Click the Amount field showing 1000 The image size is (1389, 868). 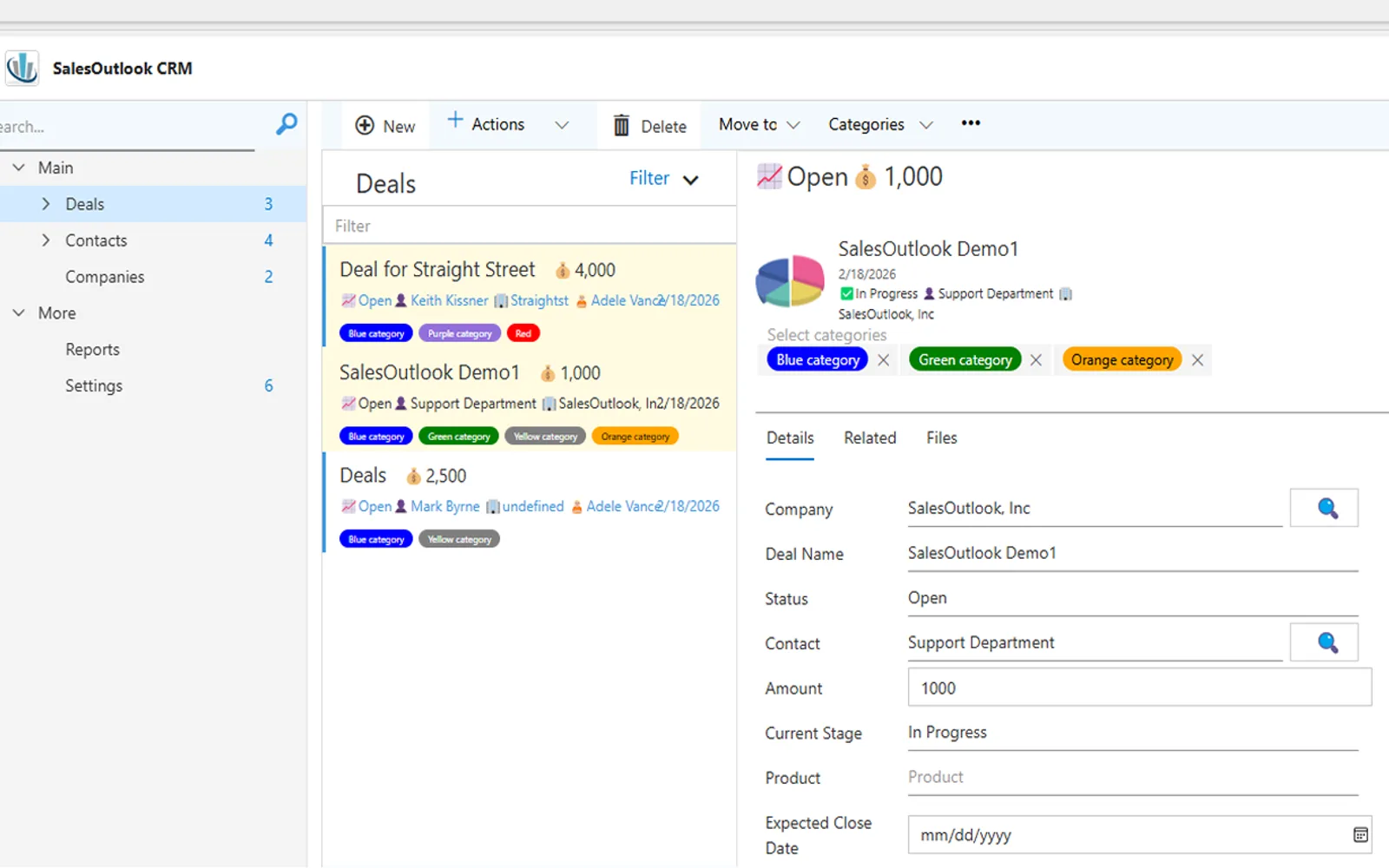pos(1139,687)
